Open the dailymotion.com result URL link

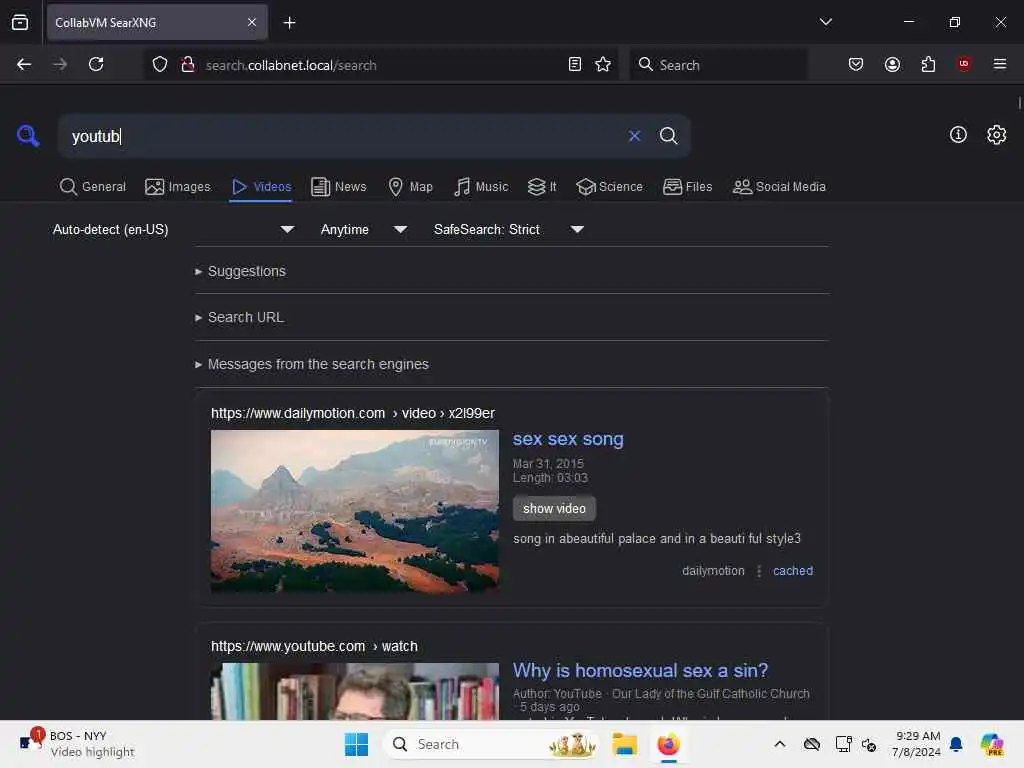pyautogui.click(x=353, y=413)
